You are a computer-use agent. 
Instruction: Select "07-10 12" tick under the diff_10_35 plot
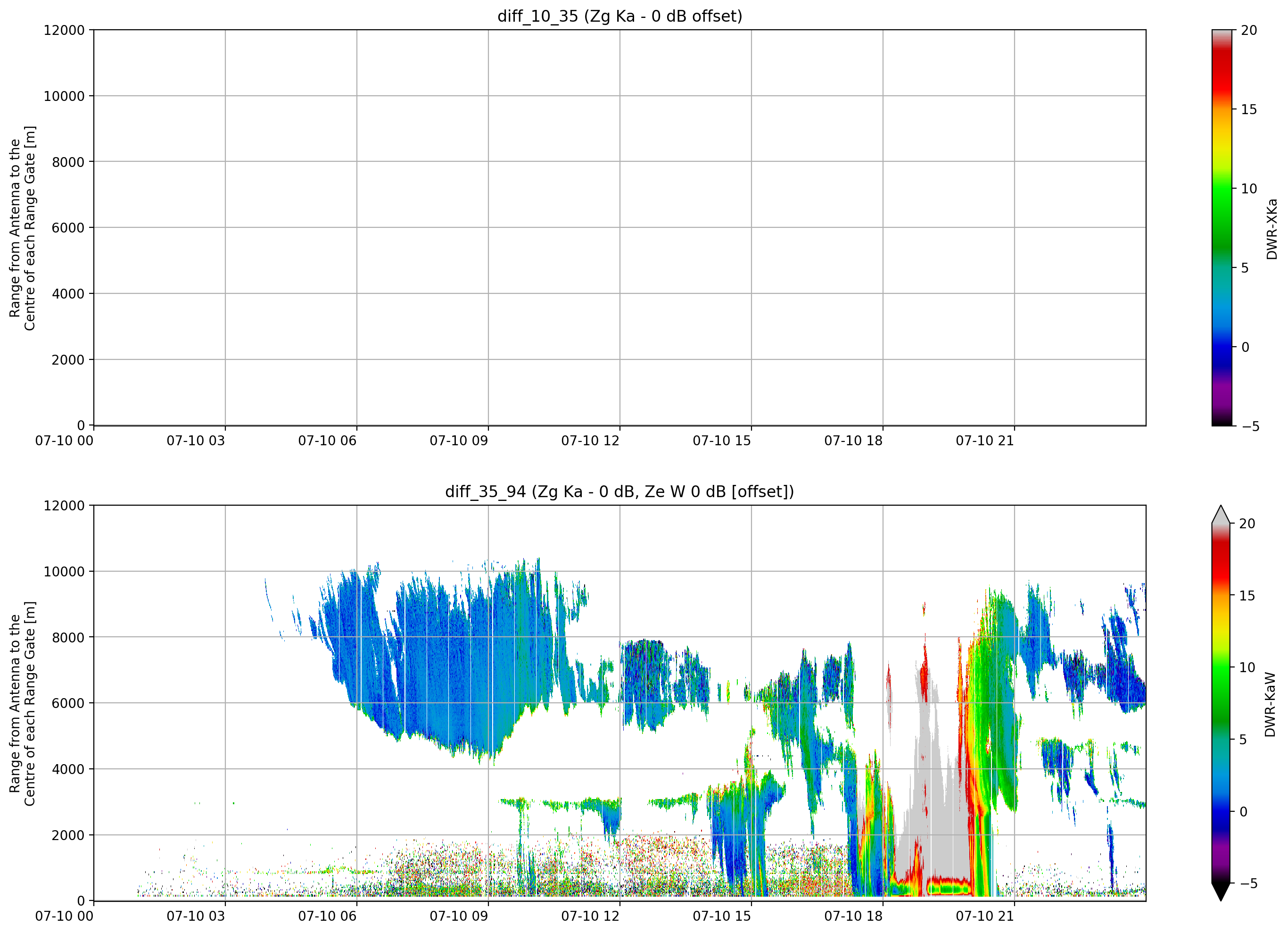(590, 441)
